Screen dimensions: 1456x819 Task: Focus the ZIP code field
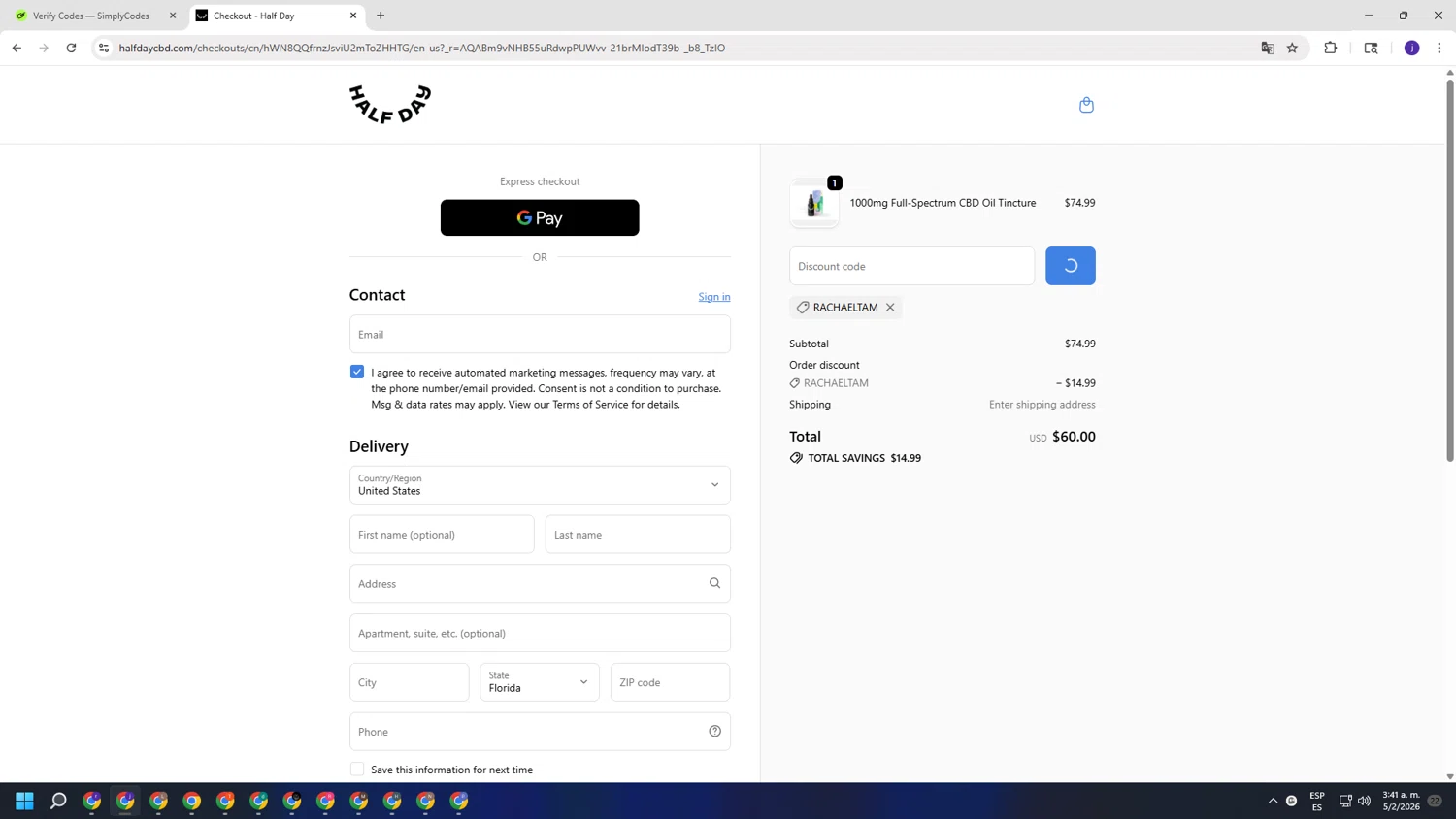670,682
